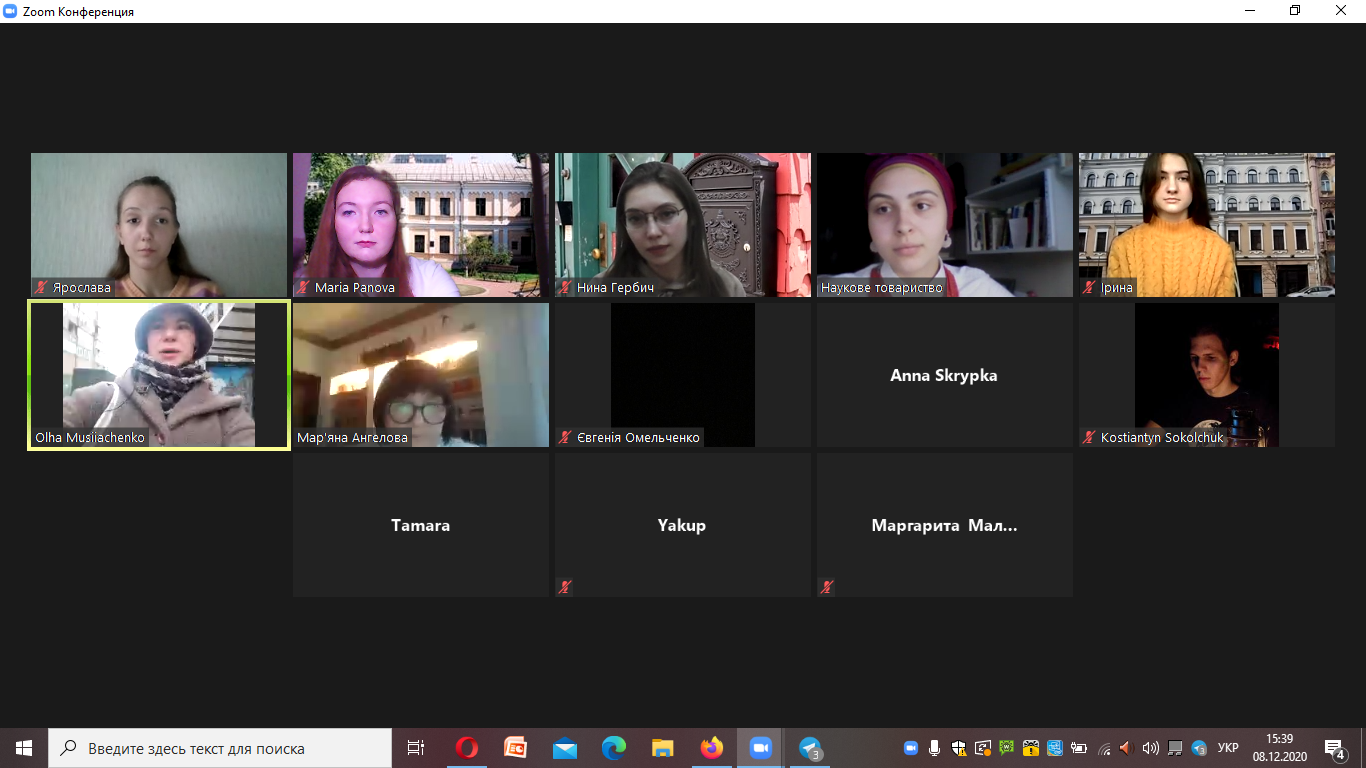Viewport: 1366px width, 768px height.
Task: Select Olha Musiiachenko's highlighted video tile
Action: (x=159, y=375)
